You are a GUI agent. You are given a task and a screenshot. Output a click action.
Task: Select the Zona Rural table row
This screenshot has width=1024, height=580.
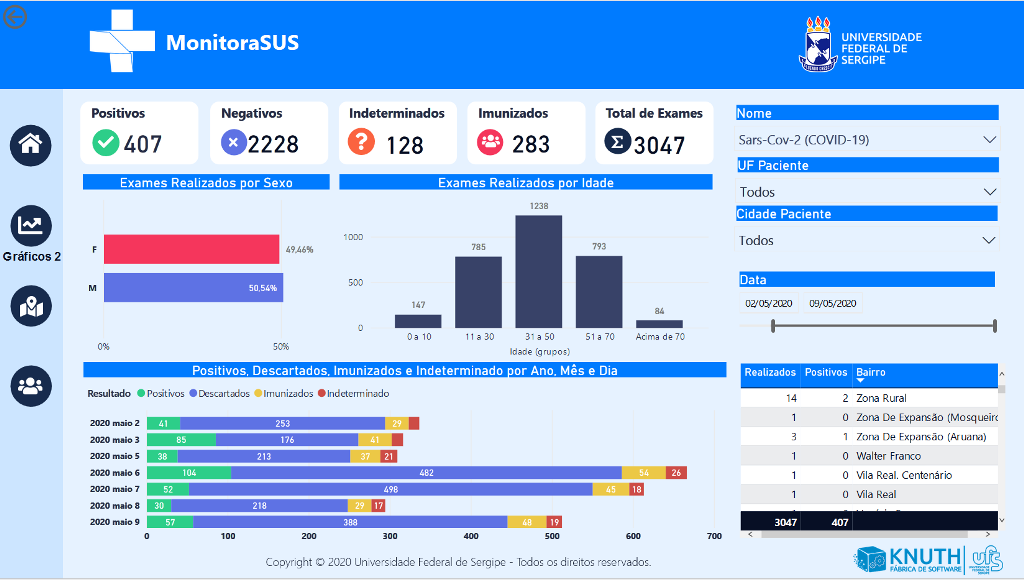pyautogui.click(x=869, y=398)
